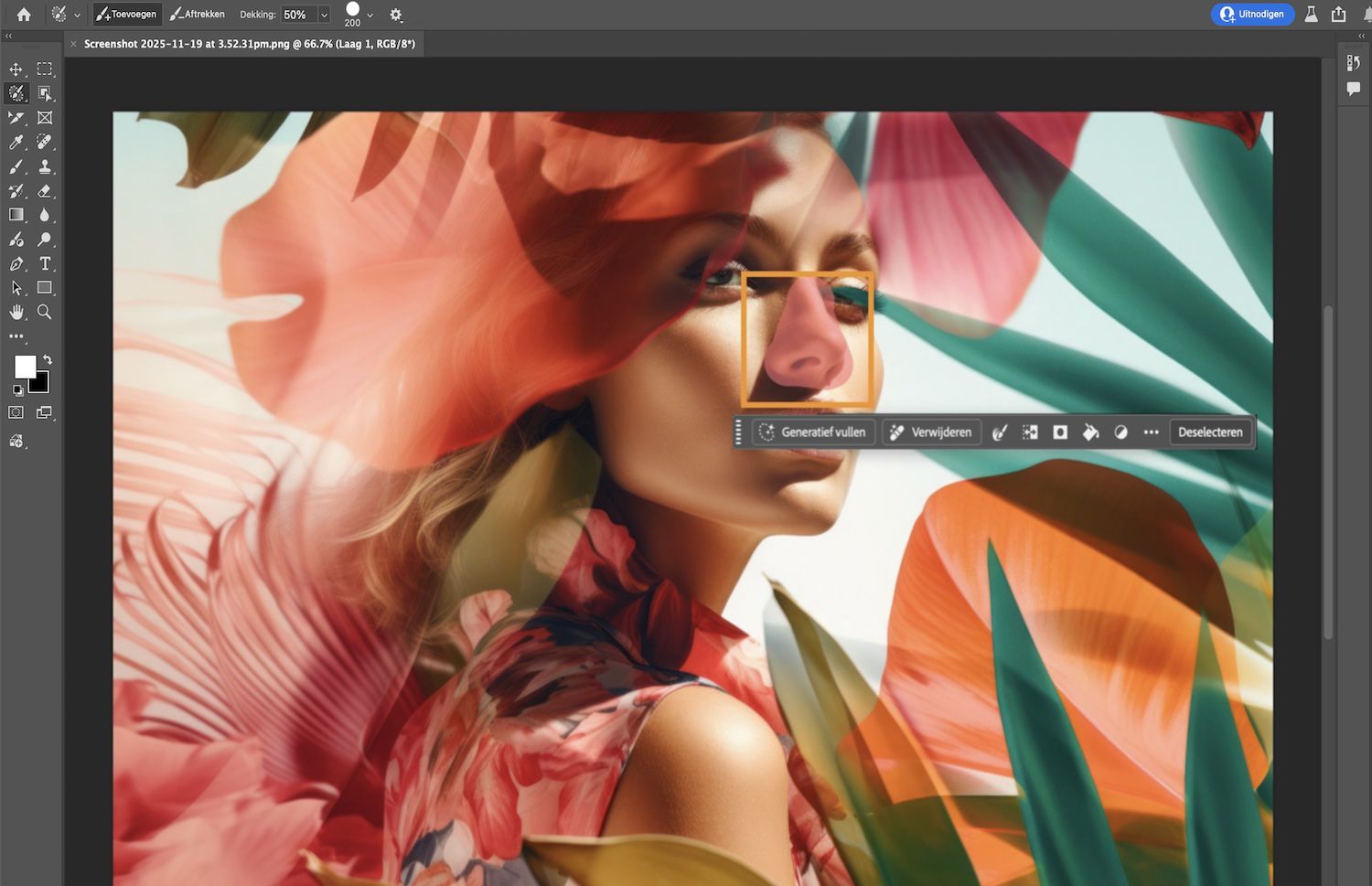Select the Hand tool

(16, 312)
